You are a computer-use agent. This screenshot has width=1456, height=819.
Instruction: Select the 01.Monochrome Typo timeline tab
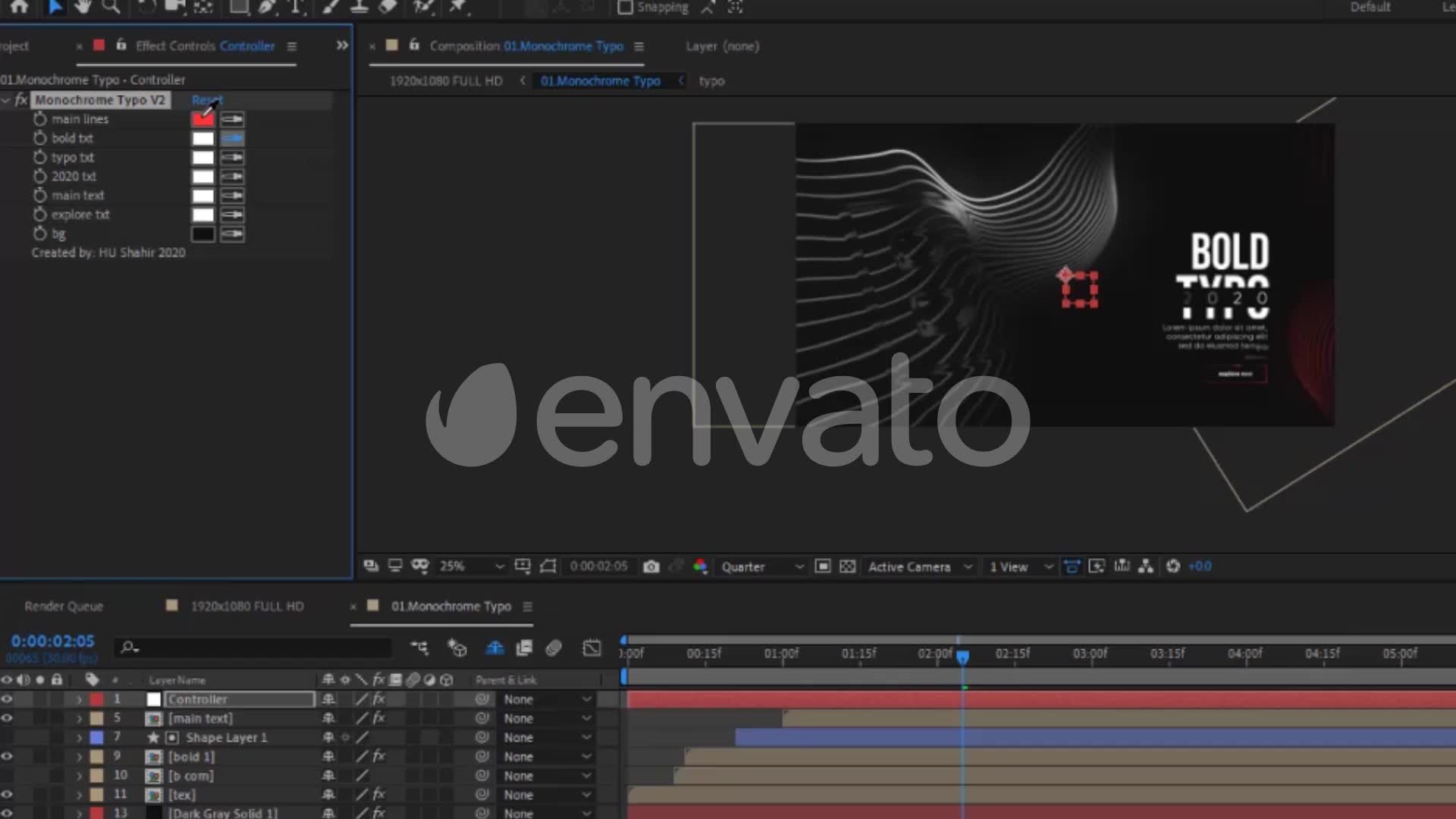tap(451, 607)
